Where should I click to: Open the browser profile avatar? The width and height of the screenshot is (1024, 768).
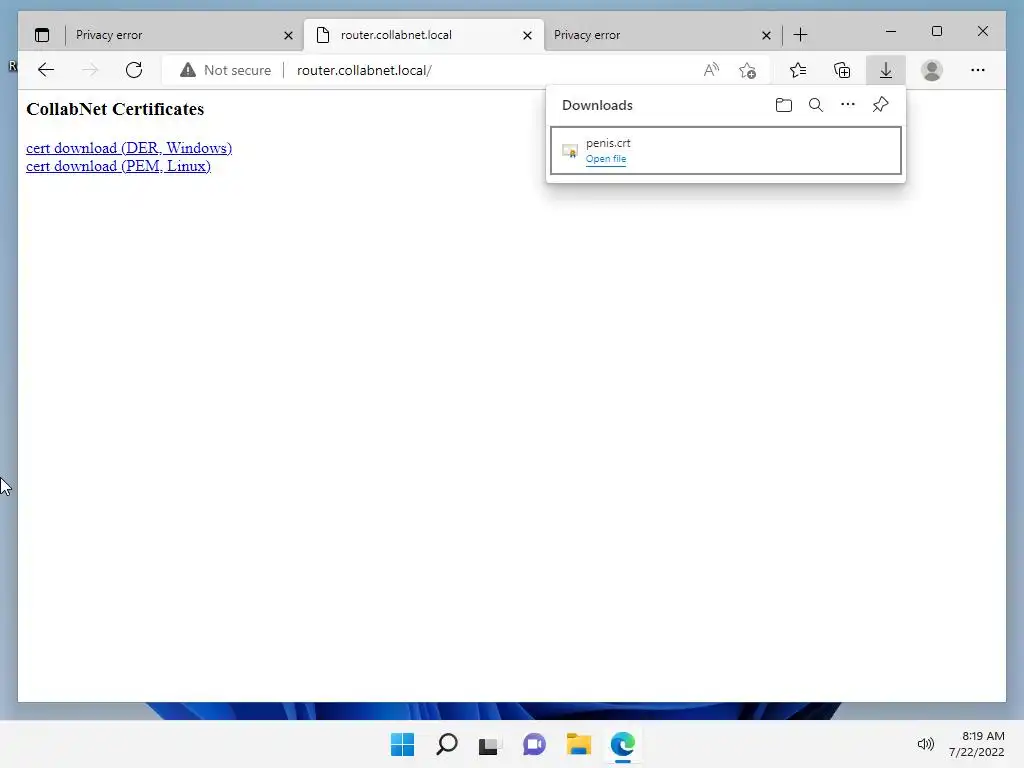tap(932, 70)
